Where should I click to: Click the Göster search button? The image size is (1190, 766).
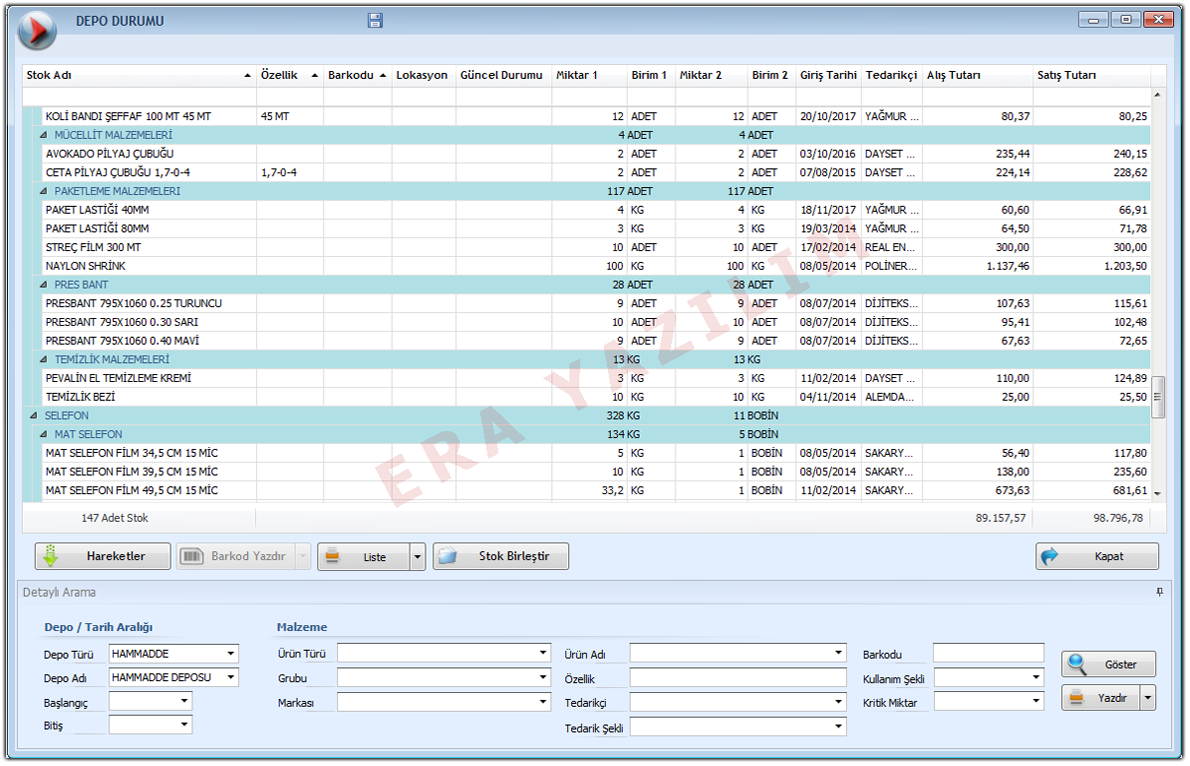1108,664
